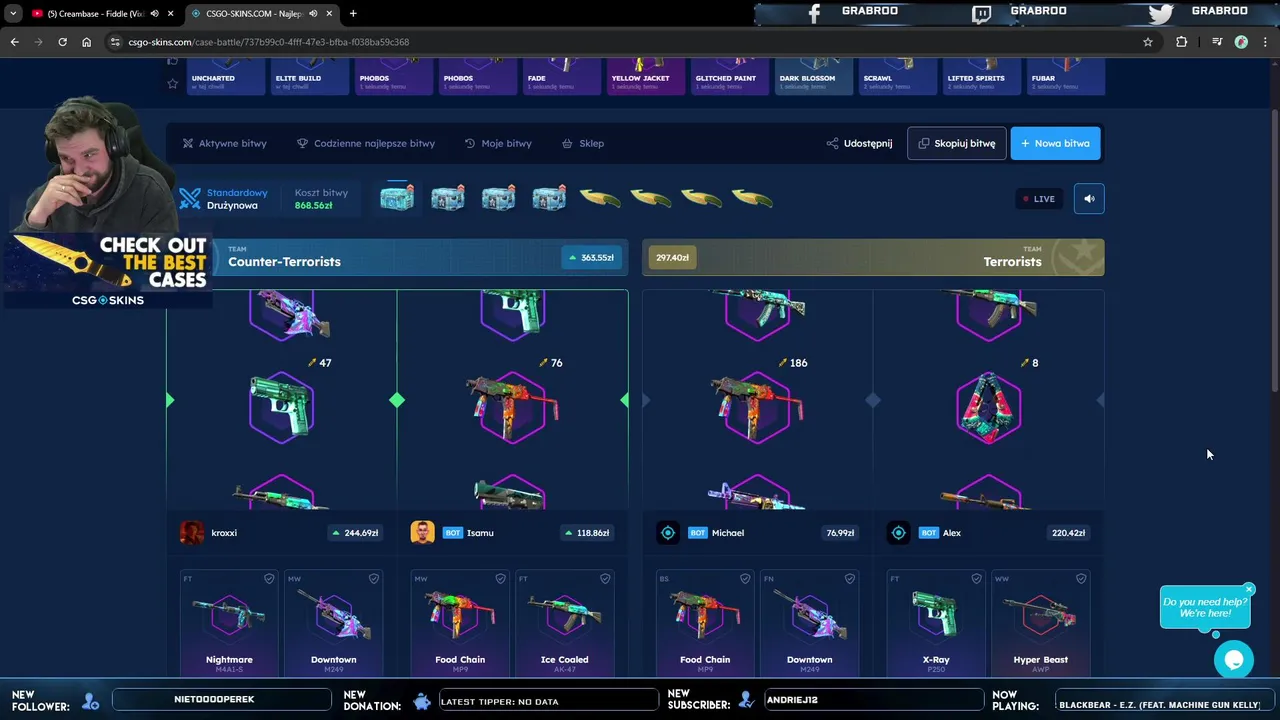Click the Dark Blossom live drop
The width and height of the screenshot is (1280, 720).
(814, 77)
